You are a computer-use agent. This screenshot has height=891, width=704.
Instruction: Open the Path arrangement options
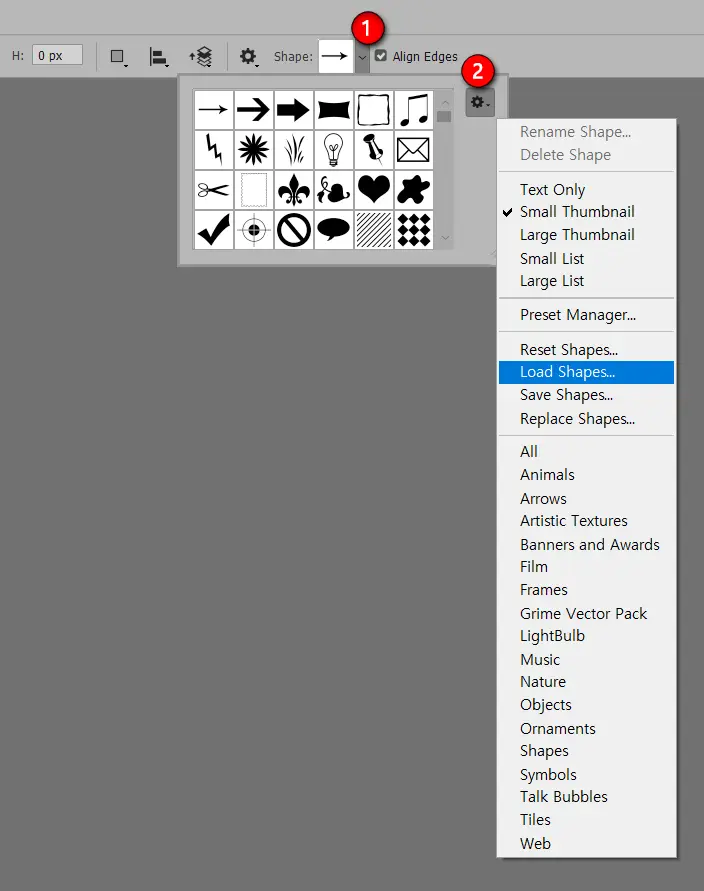click(201, 57)
